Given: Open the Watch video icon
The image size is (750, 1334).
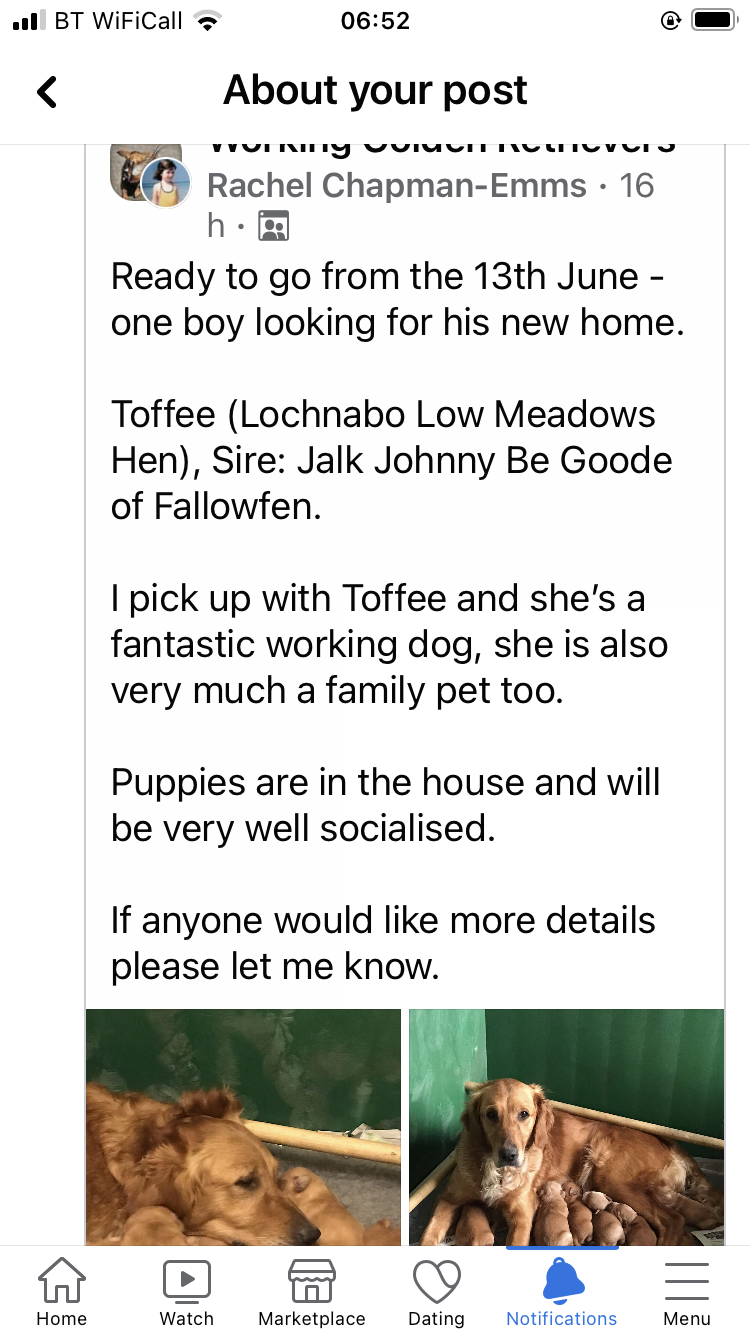Looking at the screenshot, I should click(186, 1282).
